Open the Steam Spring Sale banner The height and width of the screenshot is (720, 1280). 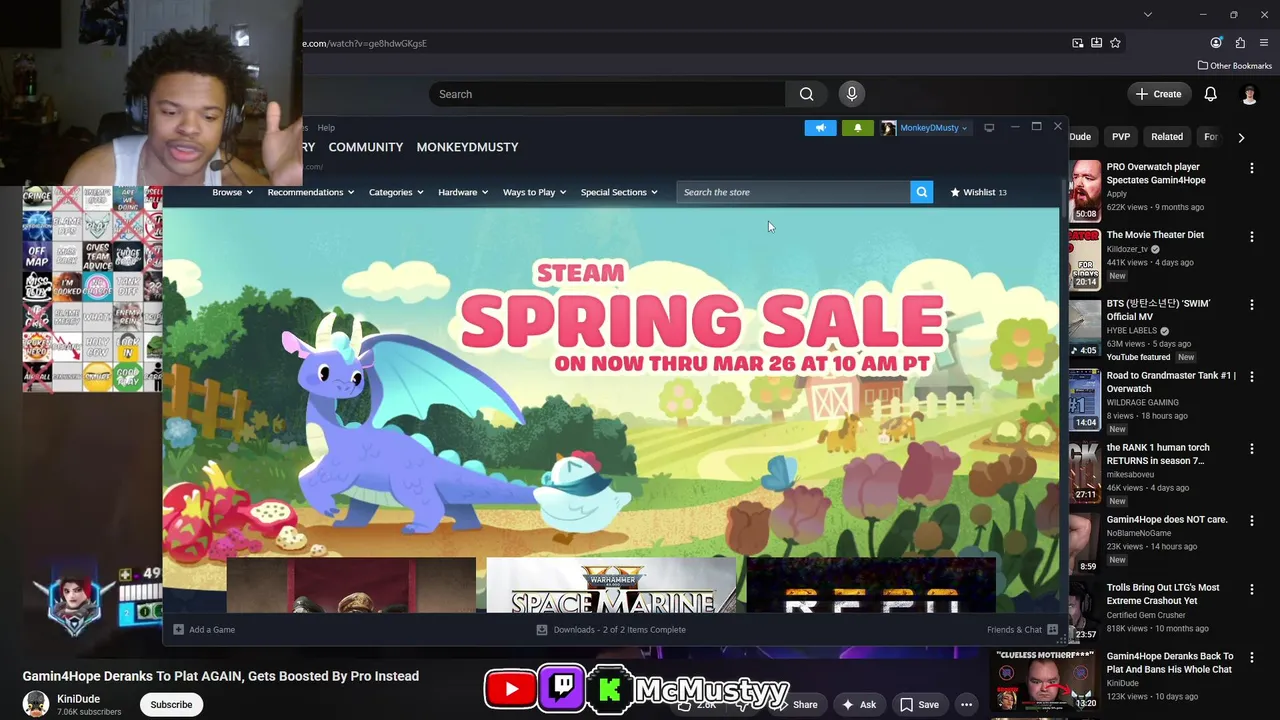coord(611,383)
